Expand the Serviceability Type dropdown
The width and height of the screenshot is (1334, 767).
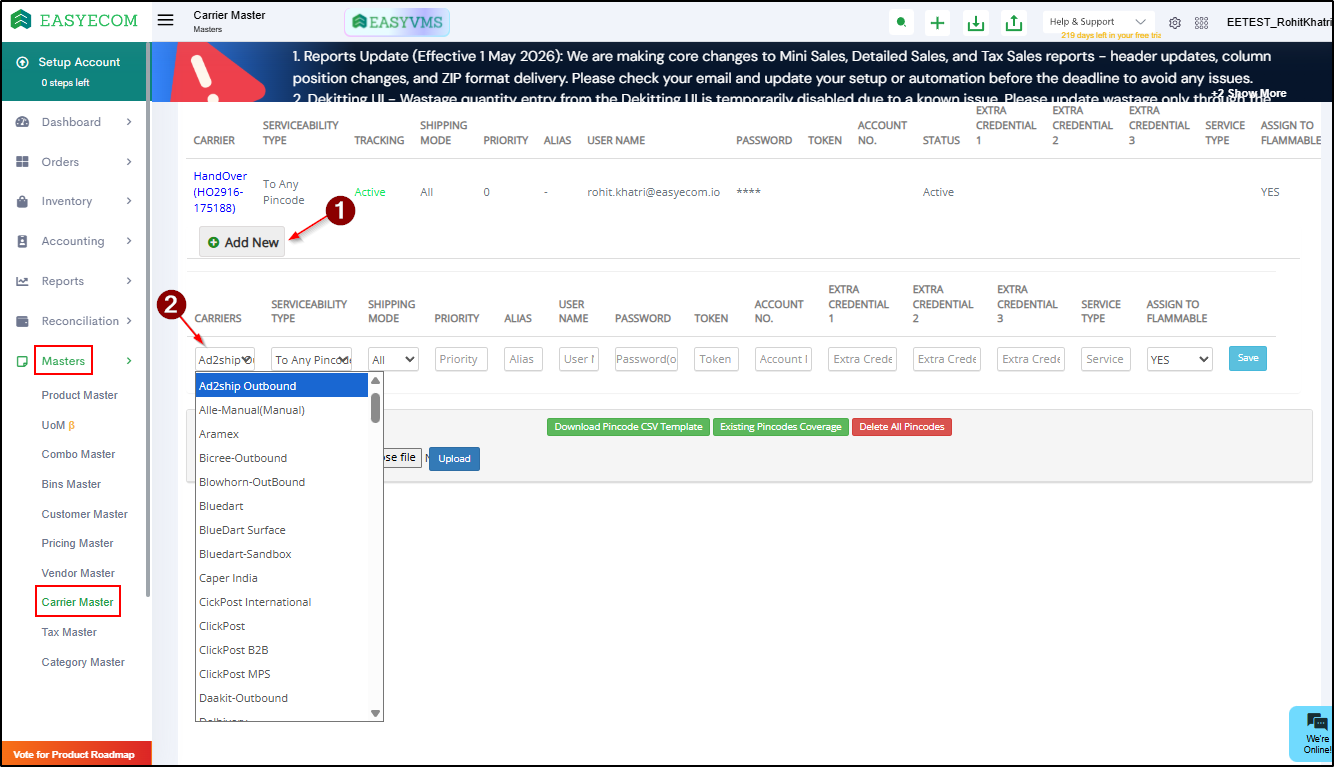pyautogui.click(x=311, y=360)
